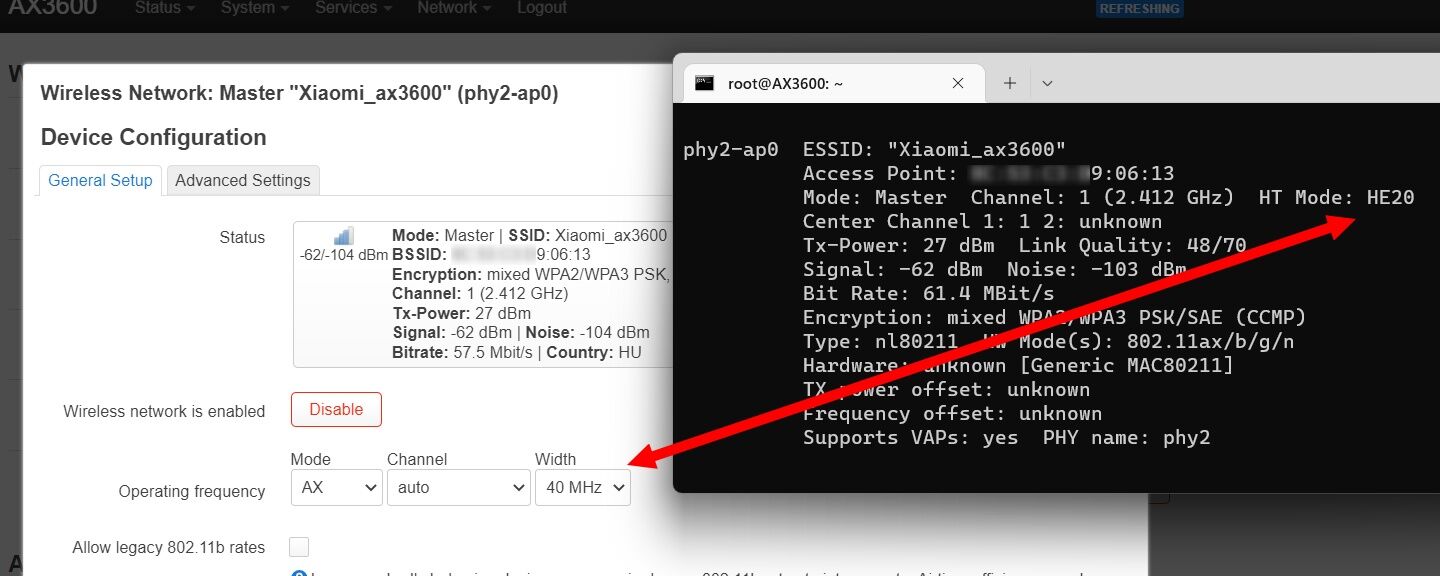Switch to the Advanced Settings tab
The image size is (1440, 576).
[x=243, y=181]
